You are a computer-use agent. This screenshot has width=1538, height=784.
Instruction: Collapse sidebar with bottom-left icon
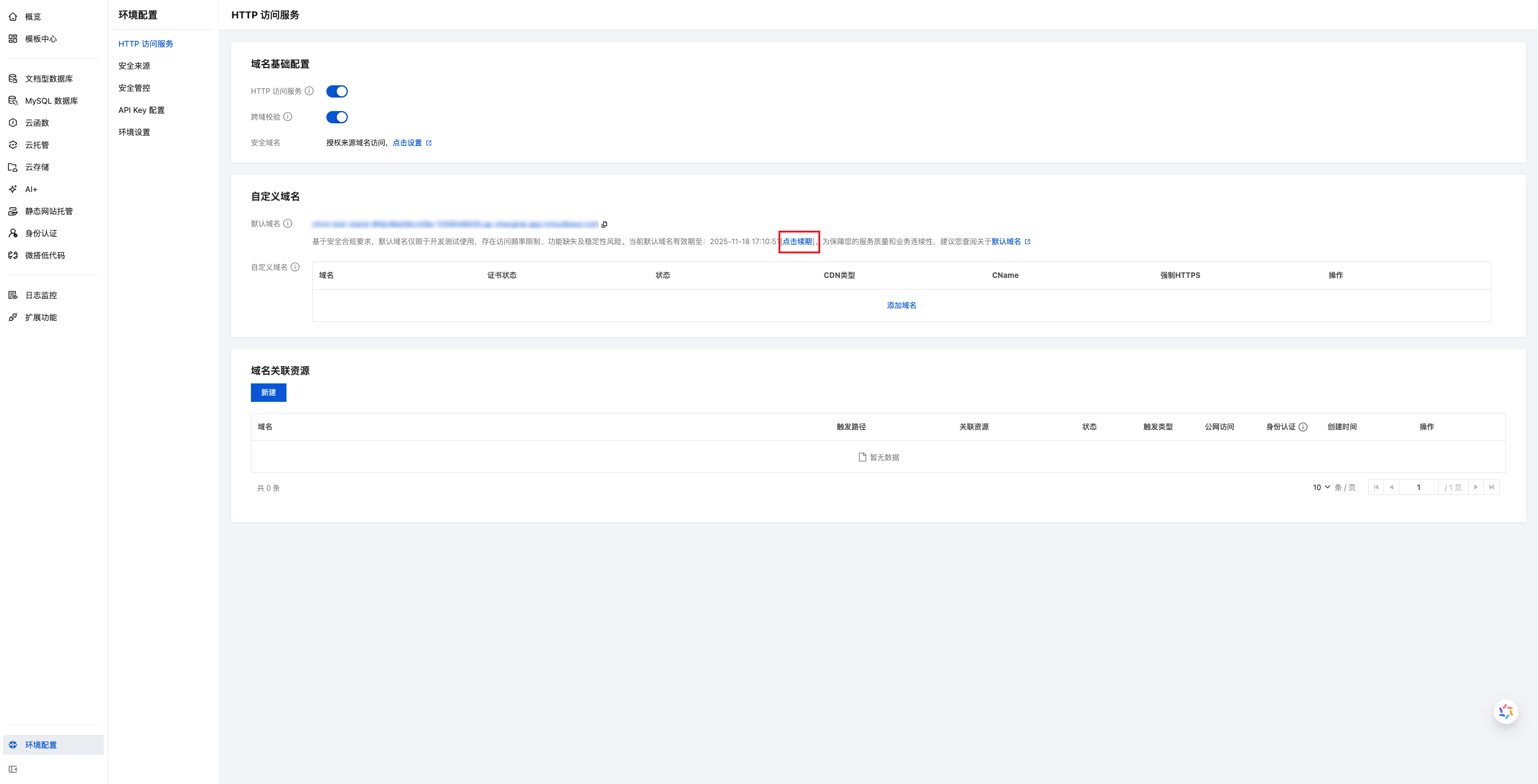[13, 769]
